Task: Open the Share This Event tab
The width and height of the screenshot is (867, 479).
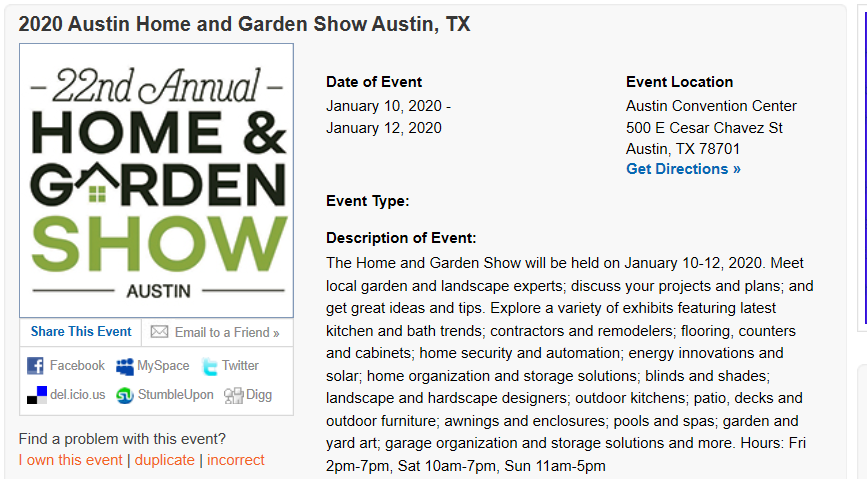Action: click(81, 332)
